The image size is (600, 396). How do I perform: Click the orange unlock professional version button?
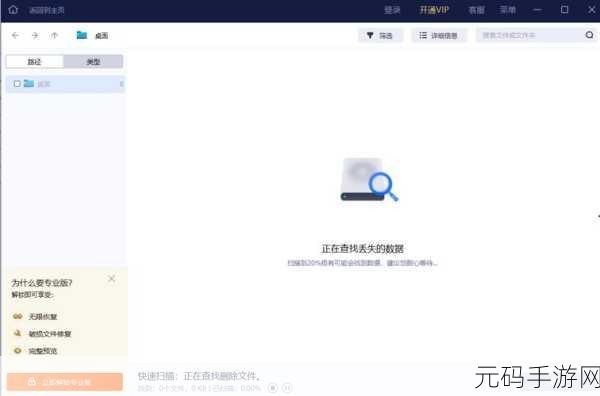[65, 382]
